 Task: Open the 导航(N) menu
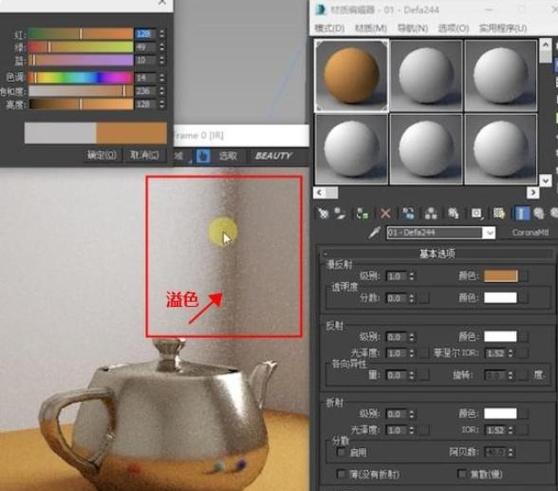pos(412,28)
